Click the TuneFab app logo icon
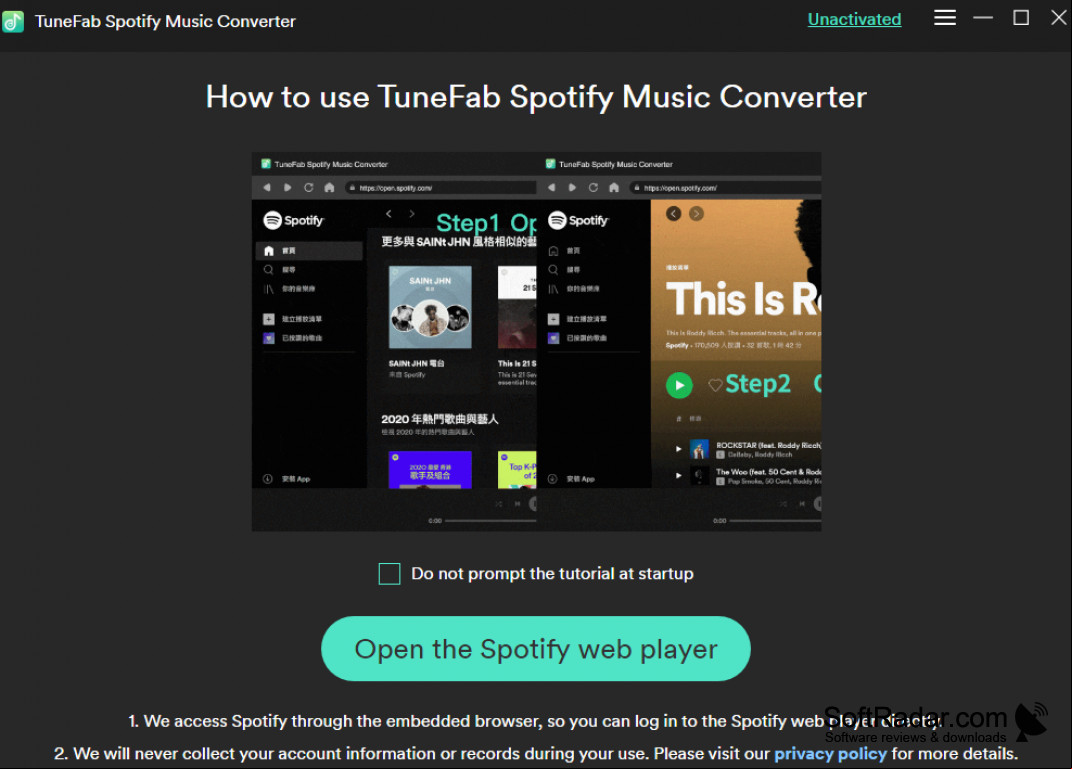The image size is (1072, 769). coord(13,22)
